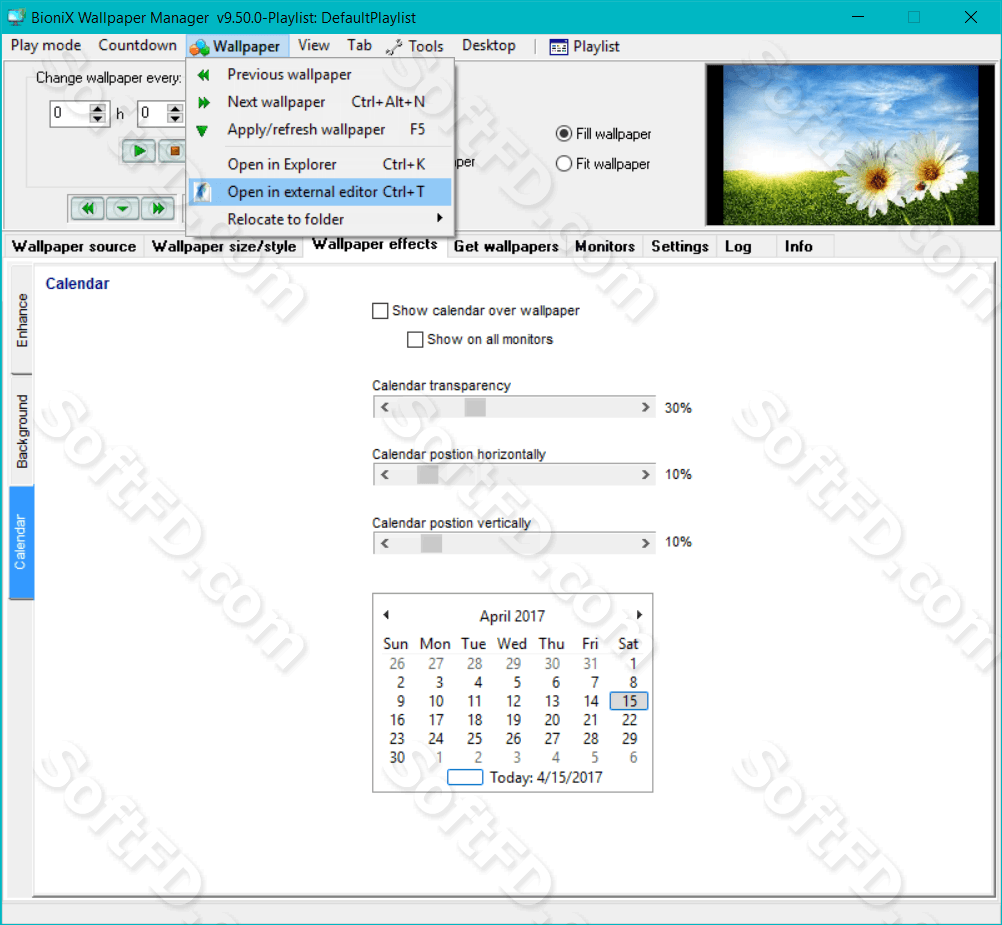Click the Calendar horizontal position slider thumb
The image size is (1002, 925).
[428, 475]
